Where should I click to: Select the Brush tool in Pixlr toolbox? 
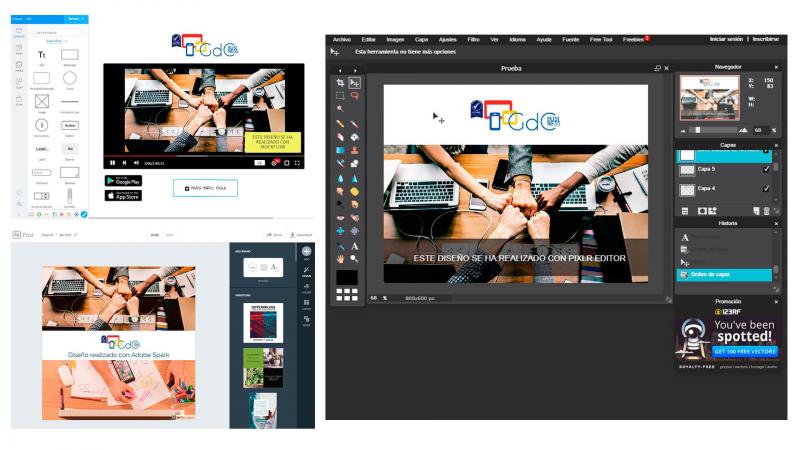coord(354,123)
